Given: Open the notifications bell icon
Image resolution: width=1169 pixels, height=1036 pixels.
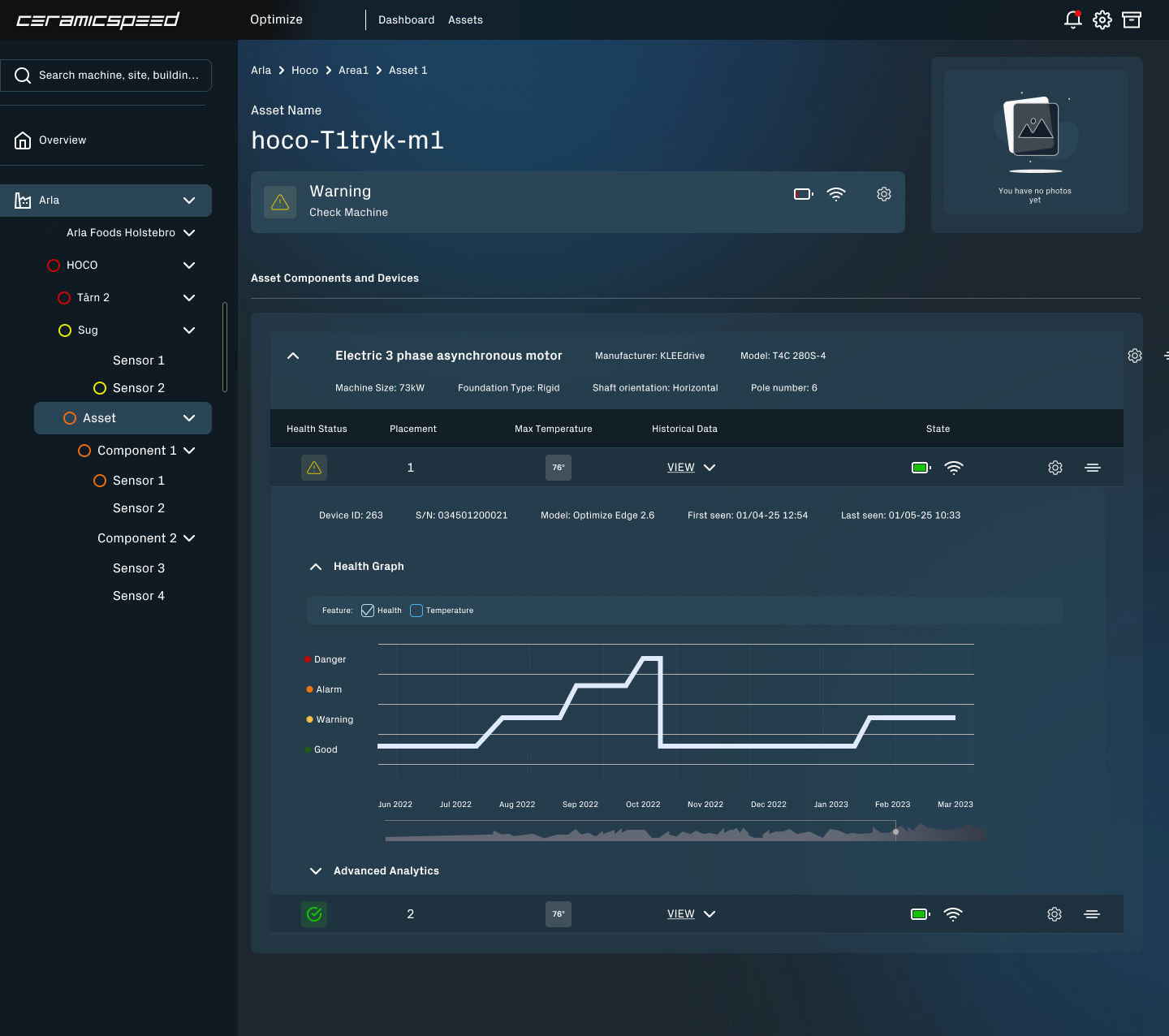Looking at the screenshot, I should (1072, 19).
